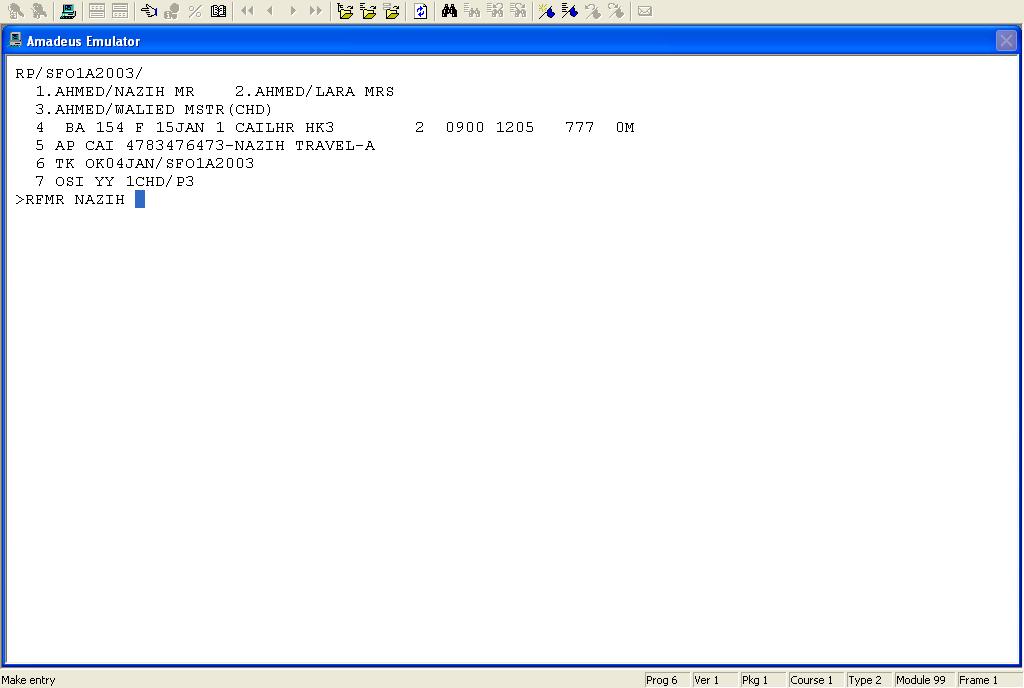Click the CAILHR city pair text
The width and height of the screenshot is (1024, 688).
[x=264, y=127]
